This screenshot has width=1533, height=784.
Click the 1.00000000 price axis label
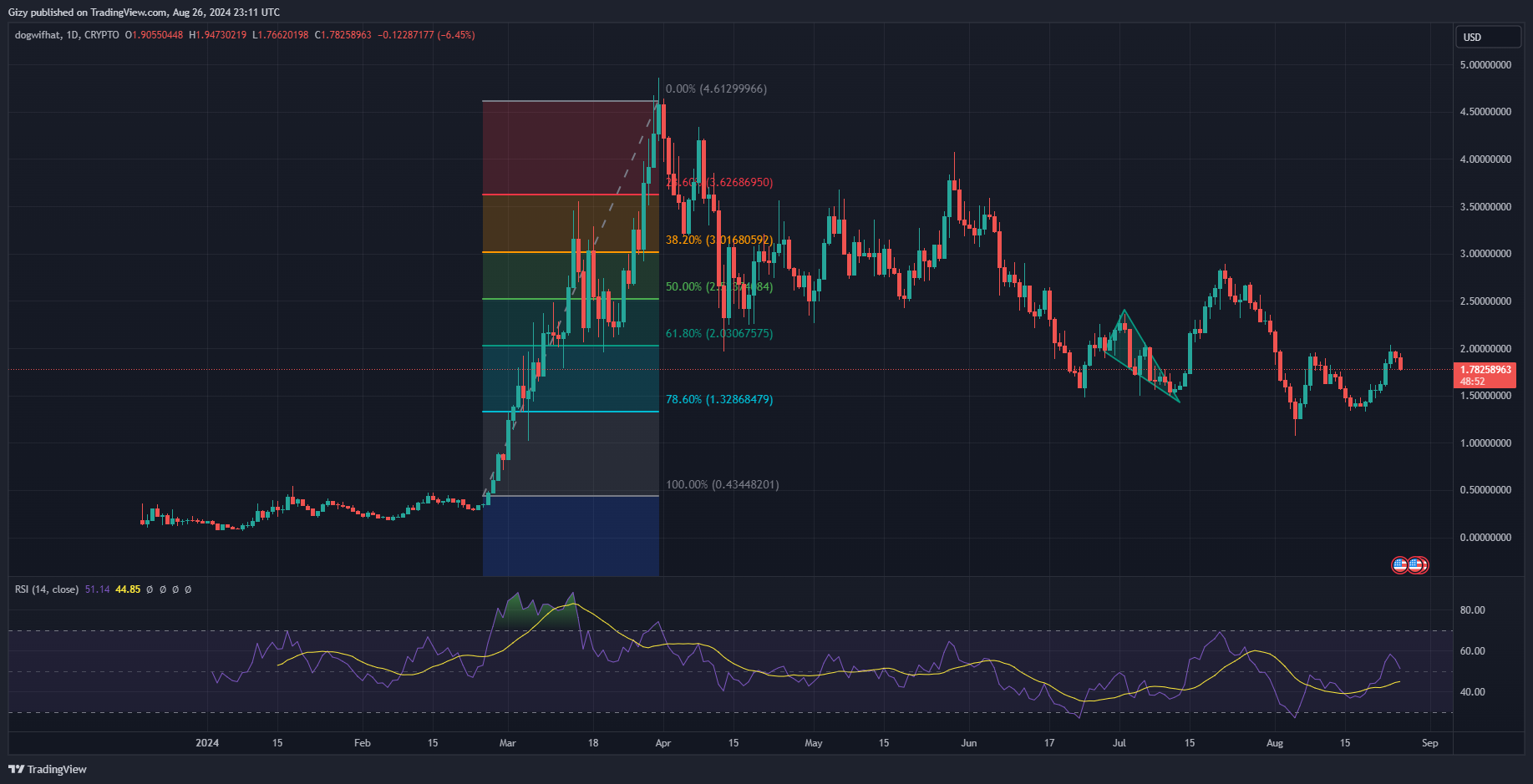click(1485, 443)
